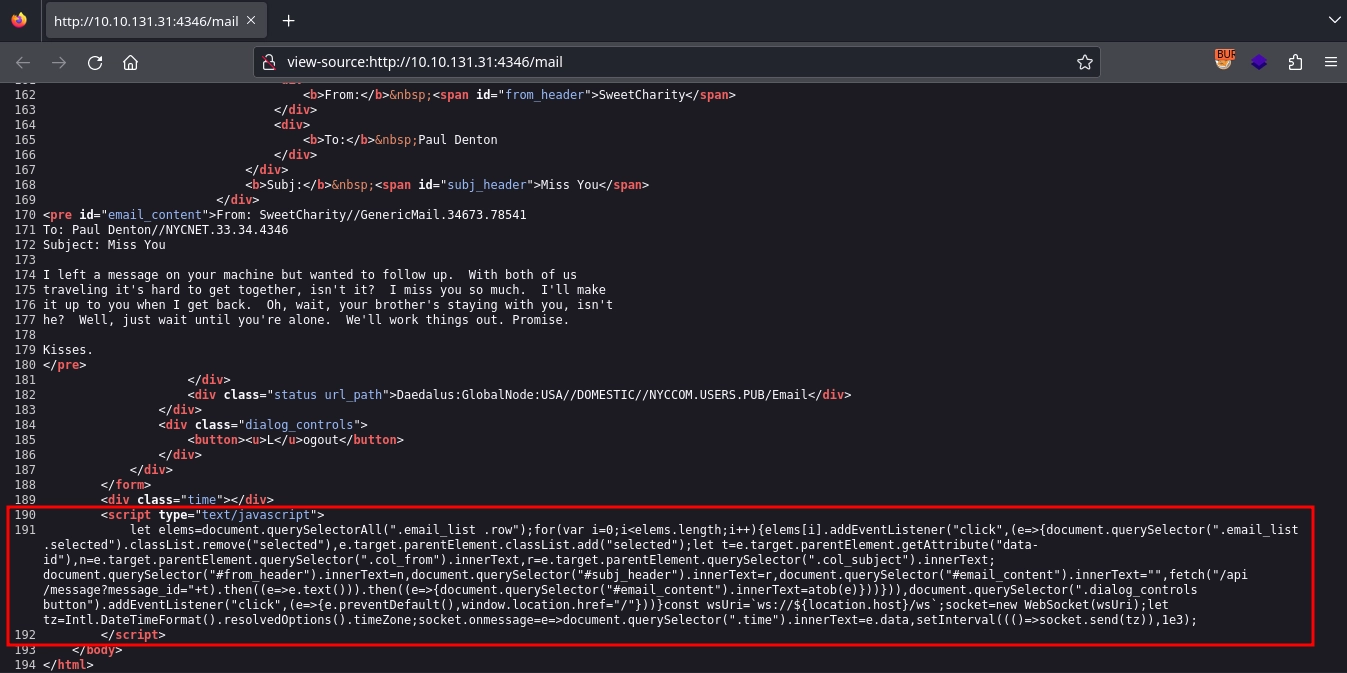The image size is (1347, 673).
Task: Reload the view-source page
Action: (x=95, y=62)
